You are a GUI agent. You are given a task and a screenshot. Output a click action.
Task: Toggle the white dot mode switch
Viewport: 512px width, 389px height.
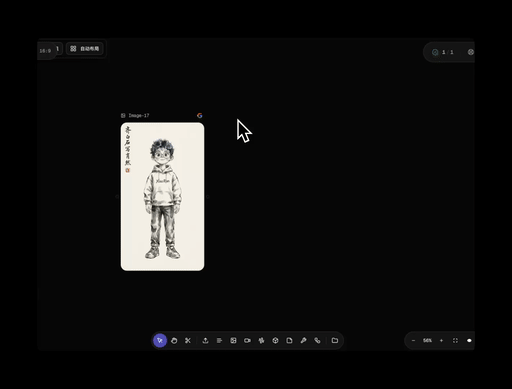469,340
